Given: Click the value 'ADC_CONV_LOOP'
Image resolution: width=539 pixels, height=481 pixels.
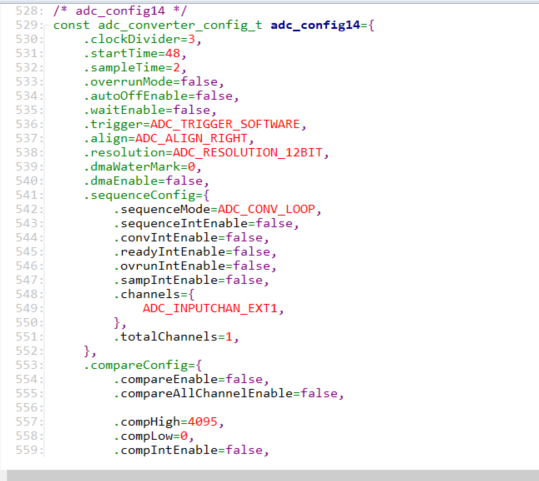Looking at the screenshot, I should 266,209.
